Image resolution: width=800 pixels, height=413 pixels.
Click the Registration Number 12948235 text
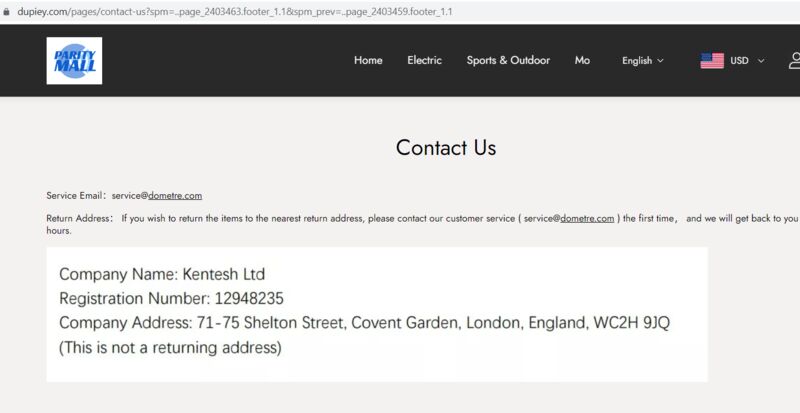(x=171, y=299)
